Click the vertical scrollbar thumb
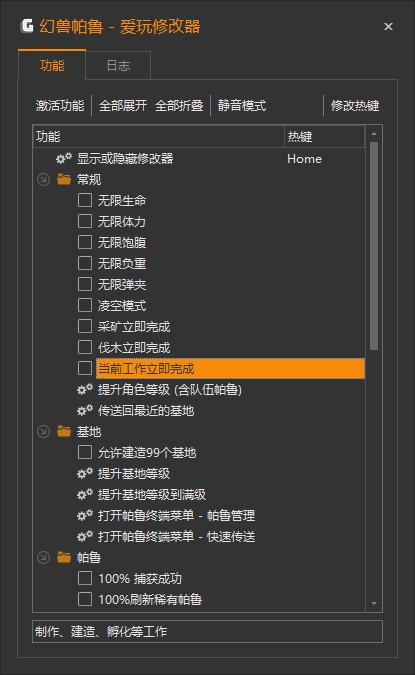Image resolution: width=415 pixels, height=675 pixels. [374, 246]
